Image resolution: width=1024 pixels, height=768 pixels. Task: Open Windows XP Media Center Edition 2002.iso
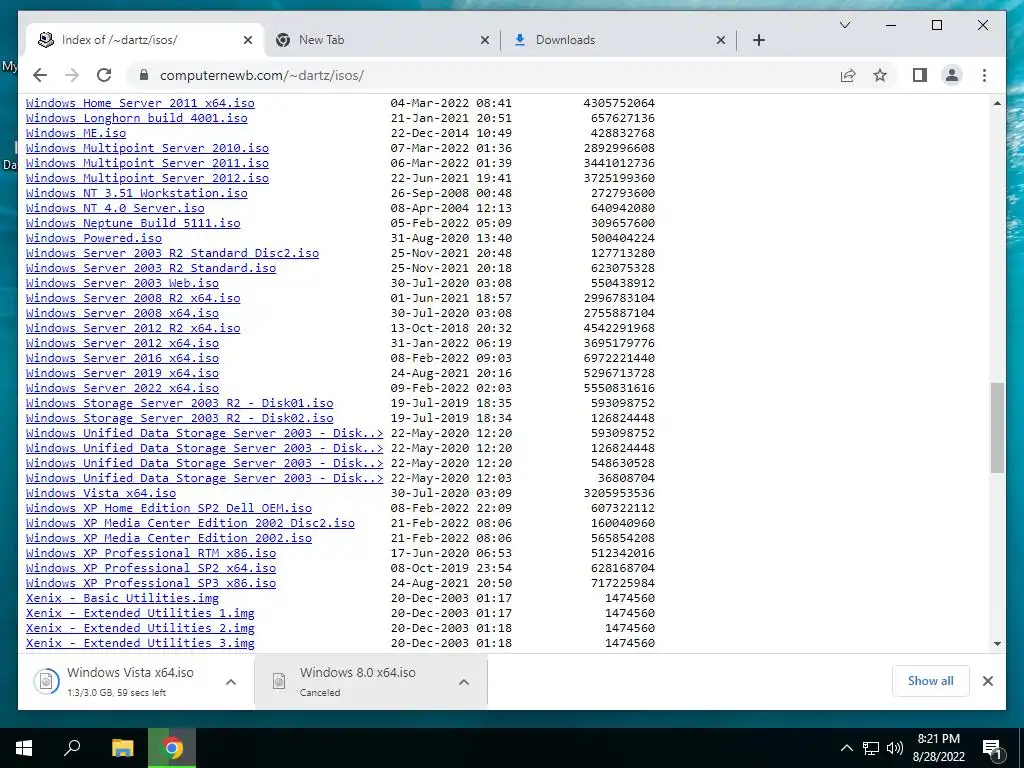click(x=168, y=539)
